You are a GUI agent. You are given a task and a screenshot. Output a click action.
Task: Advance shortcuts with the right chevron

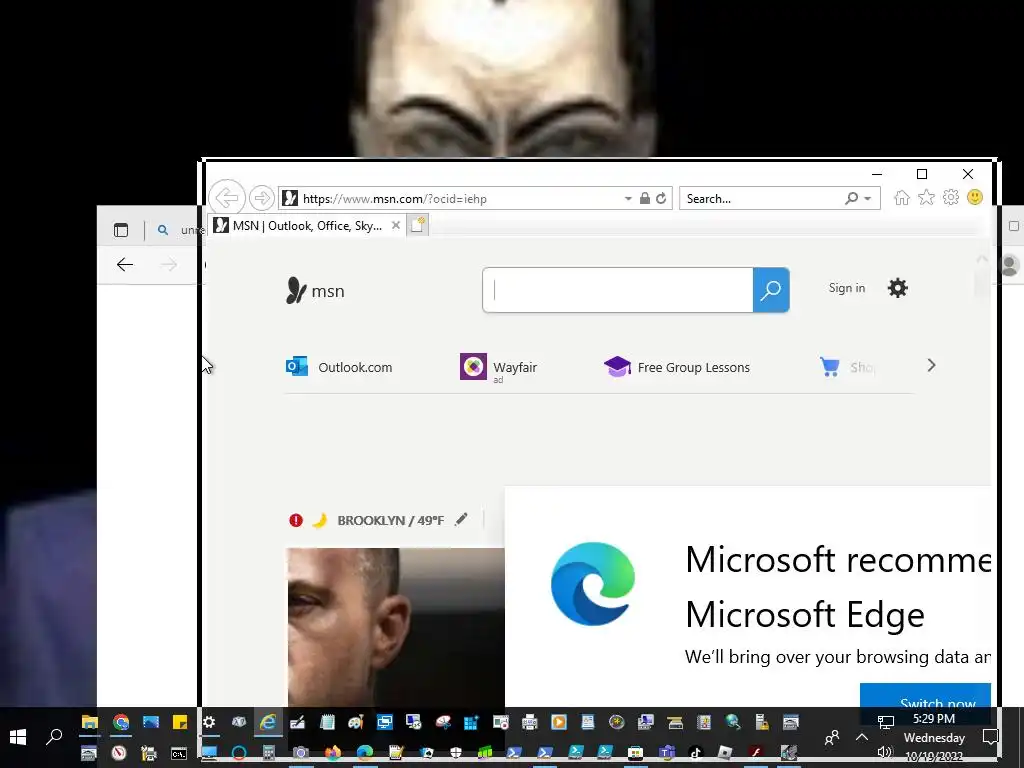click(x=931, y=366)
